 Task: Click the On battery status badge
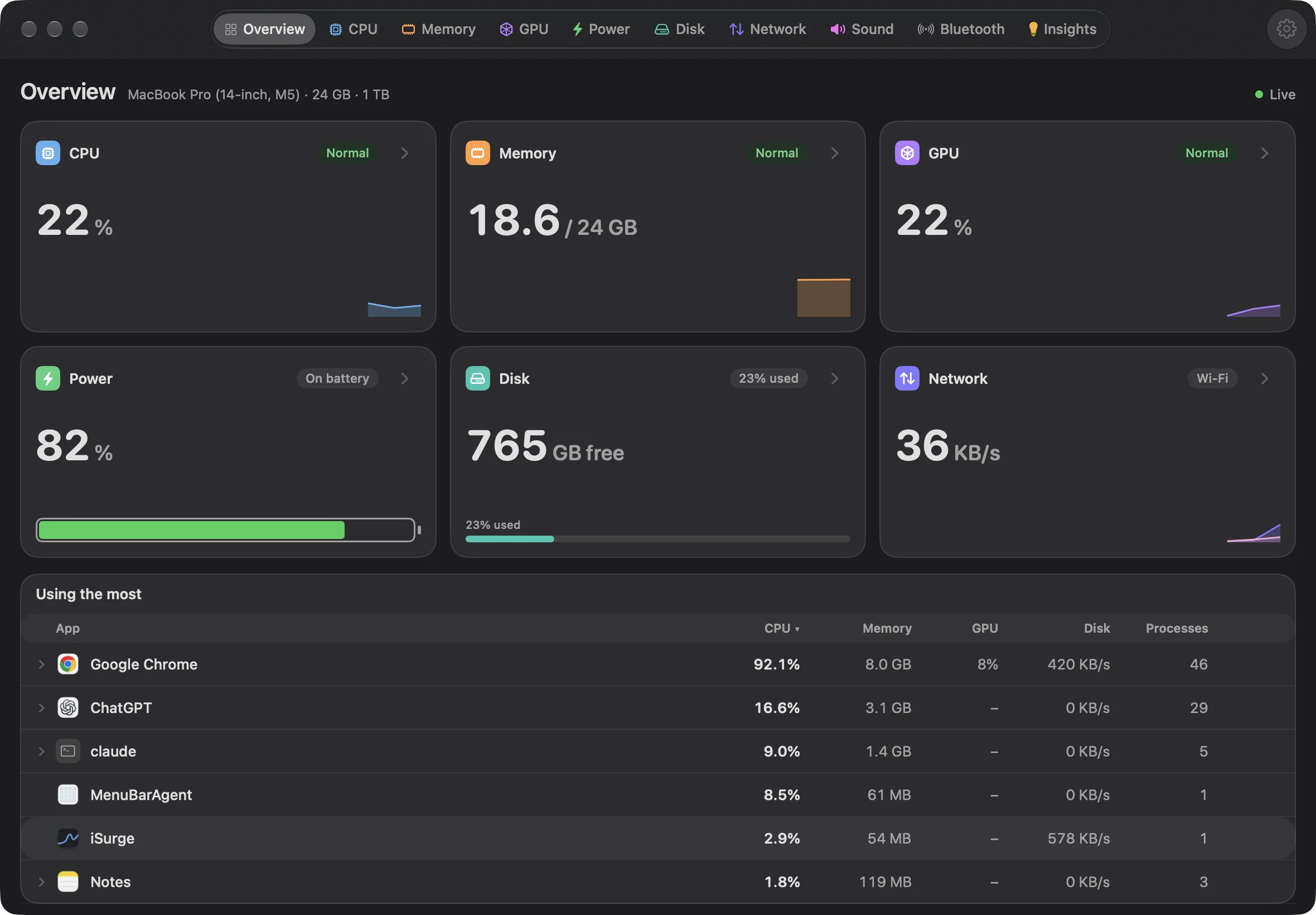click(x=337, y=378)
